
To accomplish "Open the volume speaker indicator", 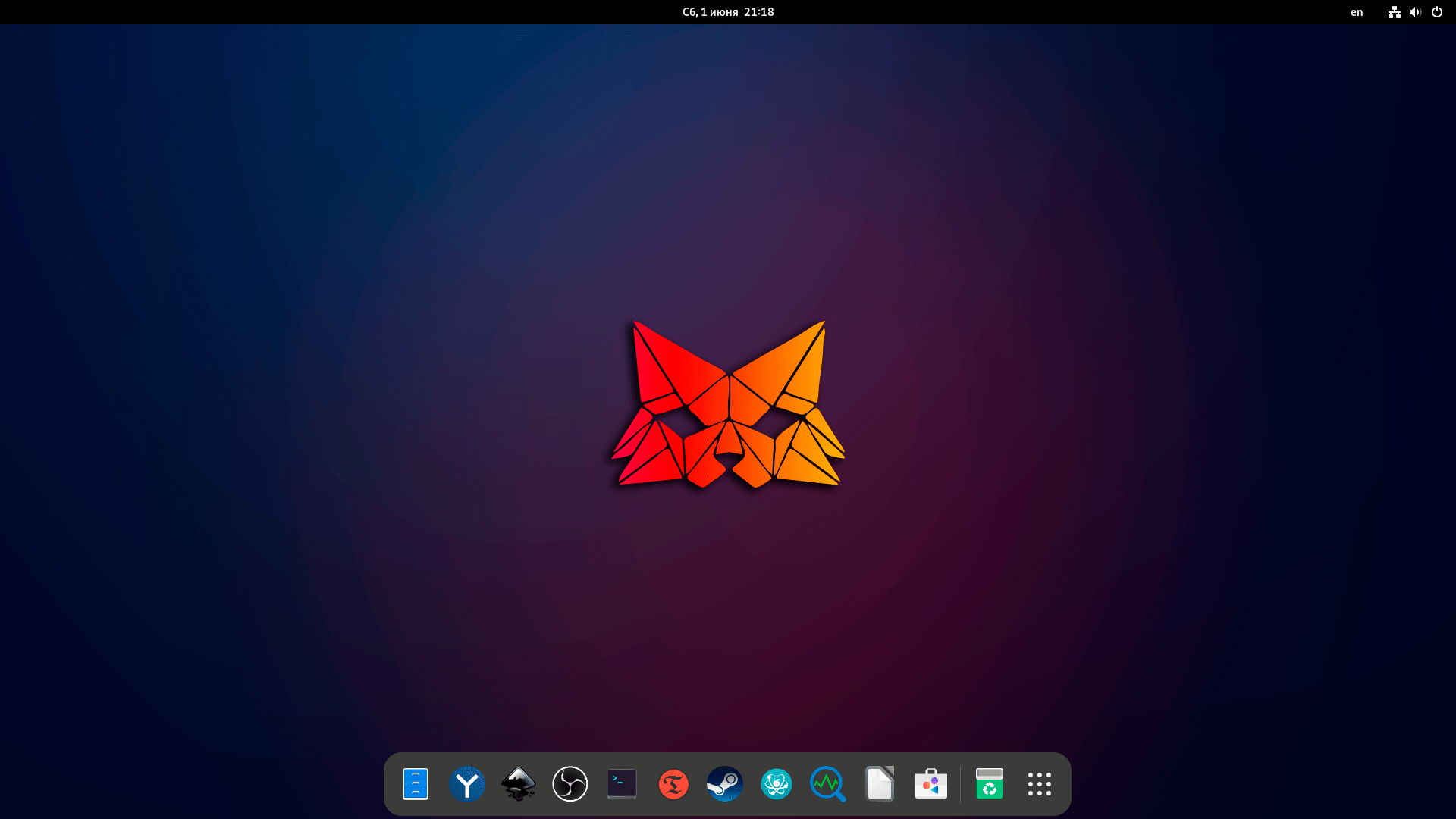I will (x=1415, y=12).
